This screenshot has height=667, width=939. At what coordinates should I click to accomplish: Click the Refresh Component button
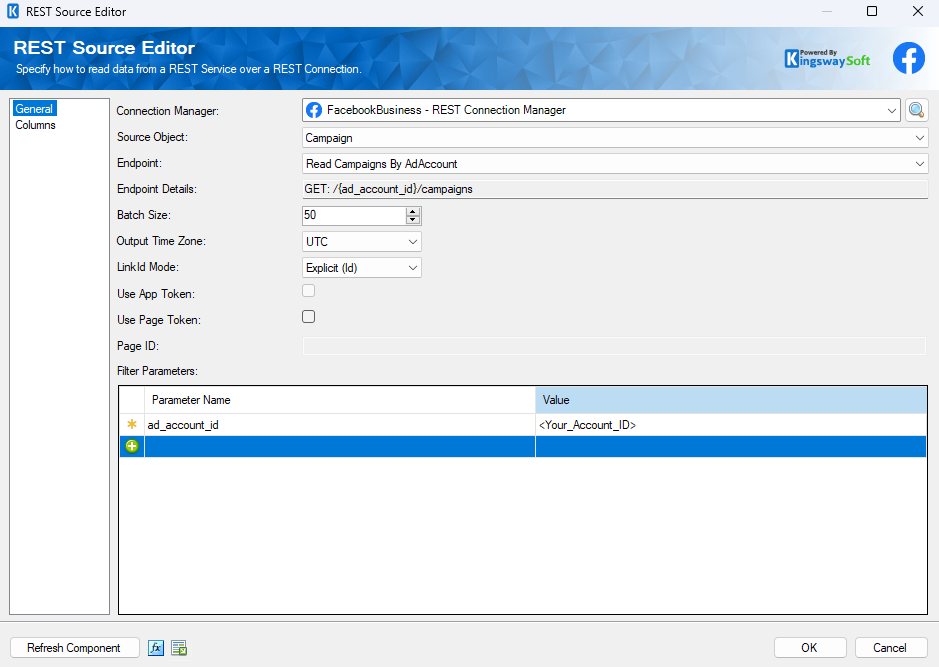tap(74, 648)
